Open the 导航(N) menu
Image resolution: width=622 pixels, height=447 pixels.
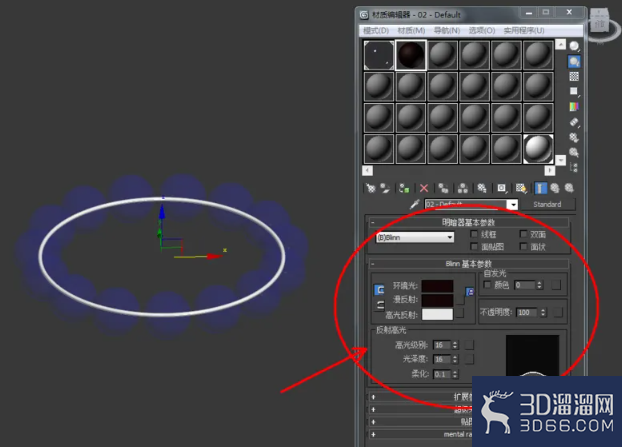[447, 31]
